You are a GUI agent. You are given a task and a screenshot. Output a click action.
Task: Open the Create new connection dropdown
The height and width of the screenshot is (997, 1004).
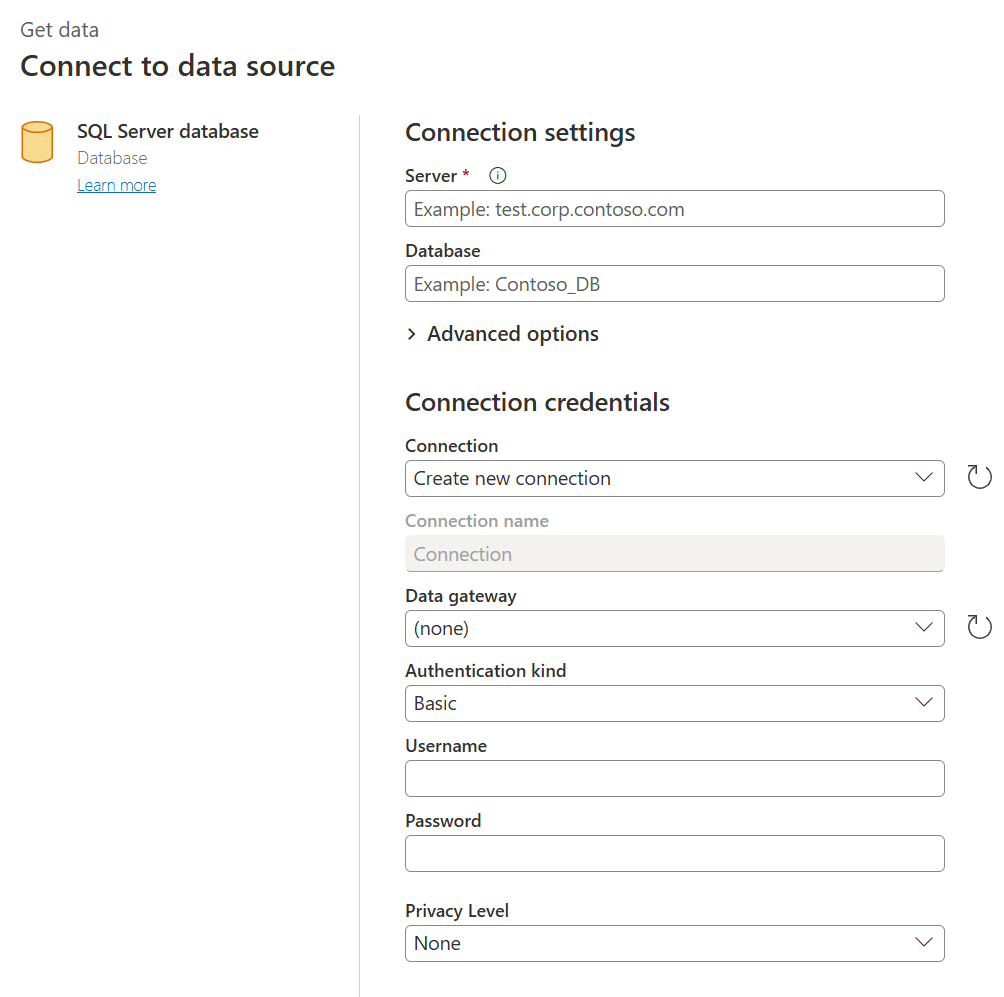tap(674, 478)
